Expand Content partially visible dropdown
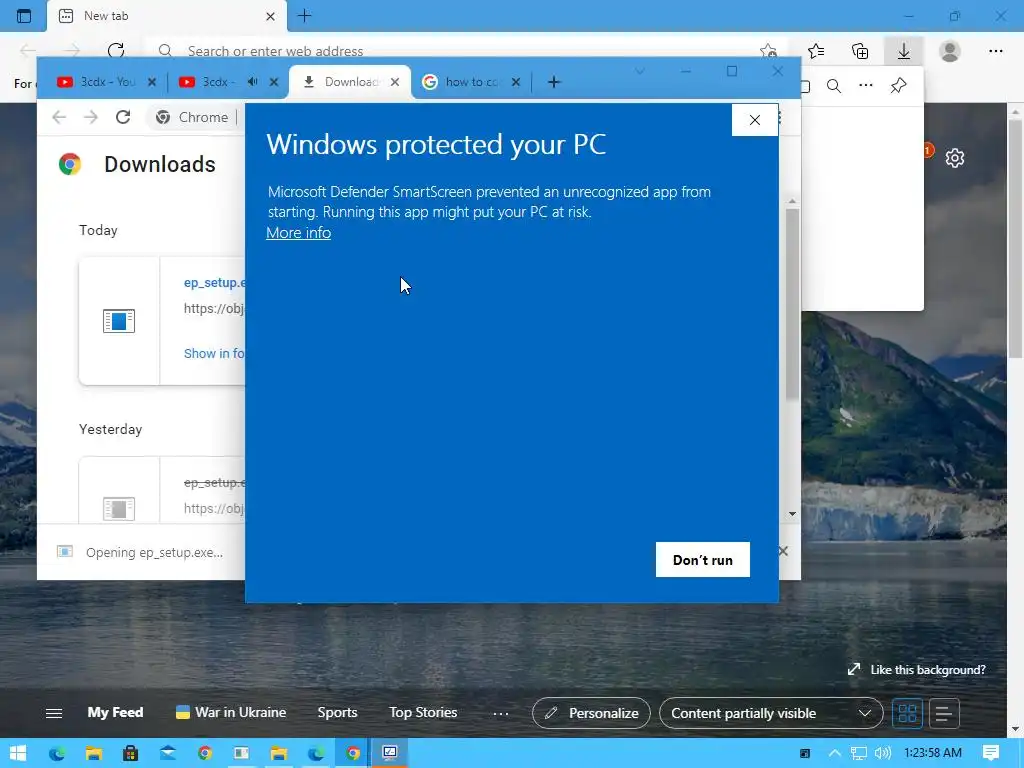Image resolution: width=1024 pixels, height=768 pixels. 771,713
